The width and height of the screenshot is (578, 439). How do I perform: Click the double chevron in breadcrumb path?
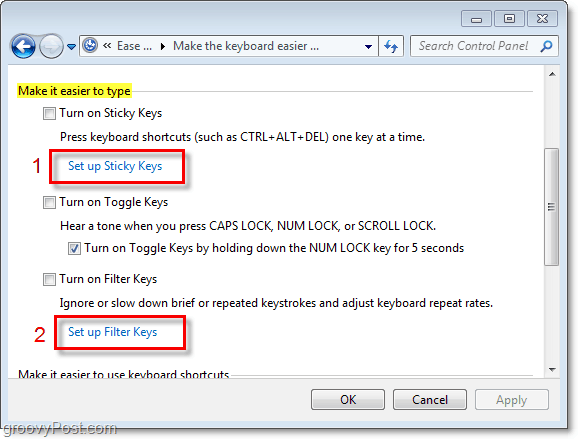click(x=107, y=46)
